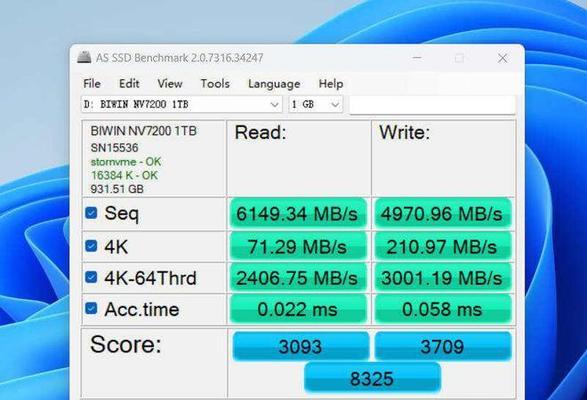Open the File menu
Image resolution: width=587 pixels, height=400 pixels.
(92, 84)
